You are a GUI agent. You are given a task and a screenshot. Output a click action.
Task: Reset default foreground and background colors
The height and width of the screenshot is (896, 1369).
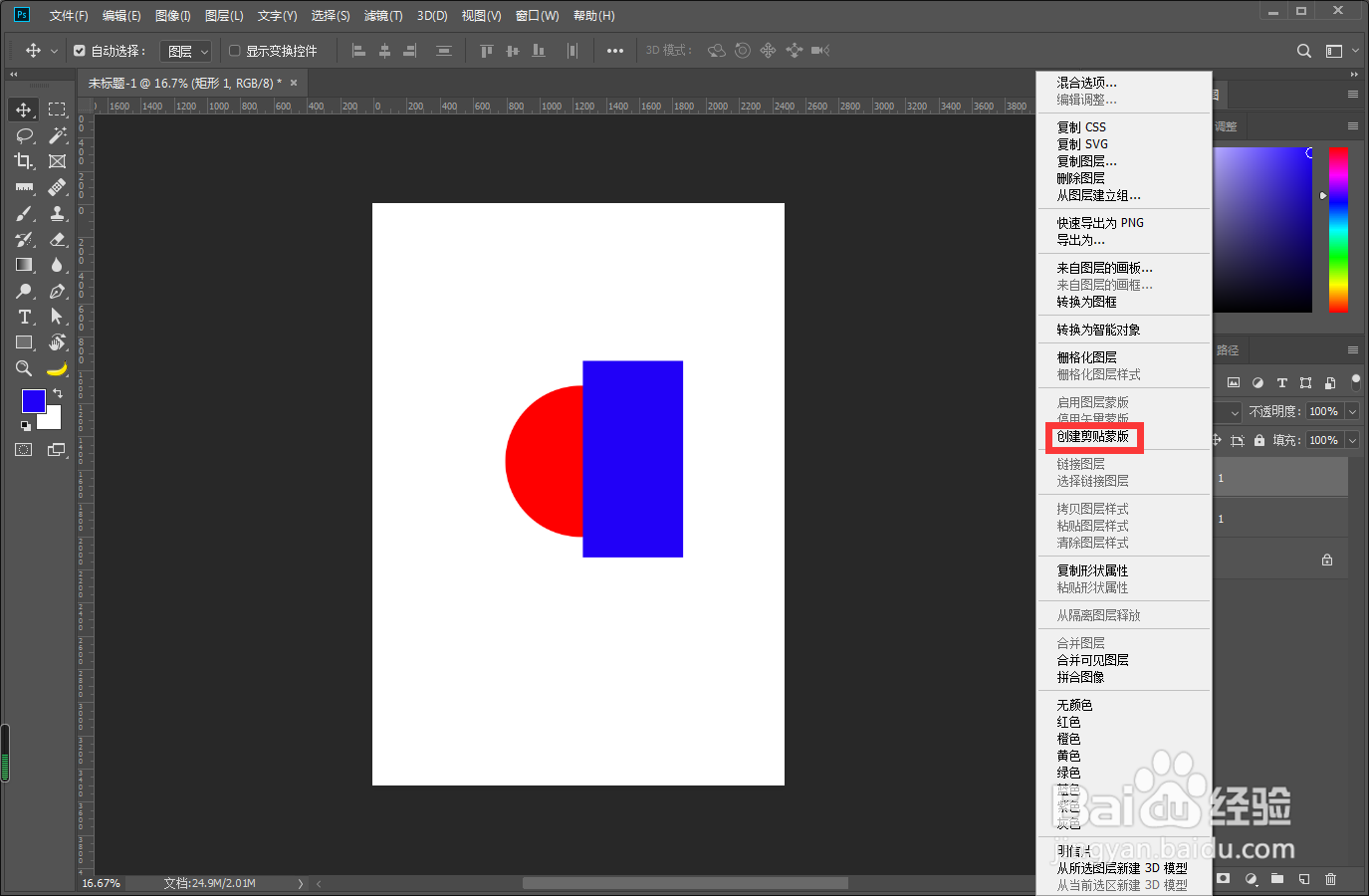(25, 426)
